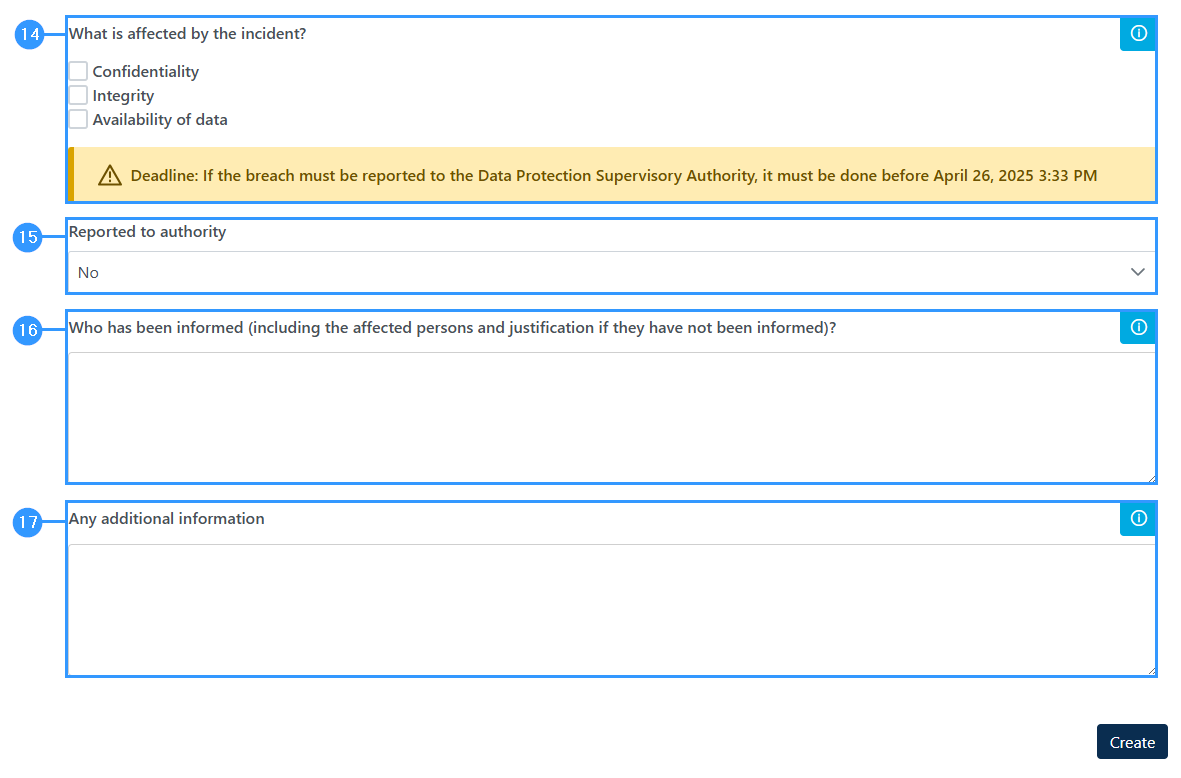The height and width of the screenshot is (778, 1181).
Task: Click the Create button
Action: [x=1132, y=743]
